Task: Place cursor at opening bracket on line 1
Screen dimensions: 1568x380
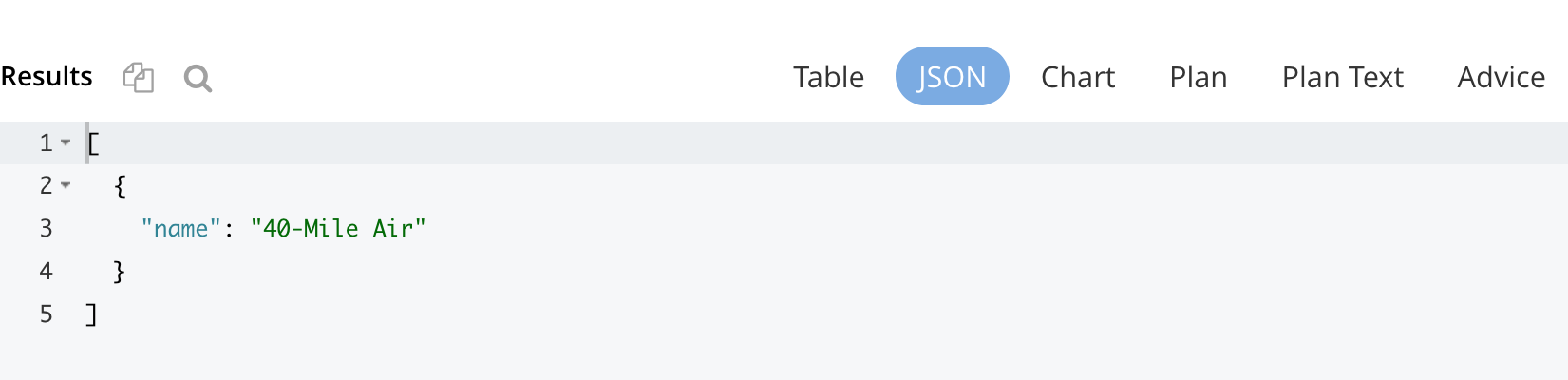Action: click(93, 143)
